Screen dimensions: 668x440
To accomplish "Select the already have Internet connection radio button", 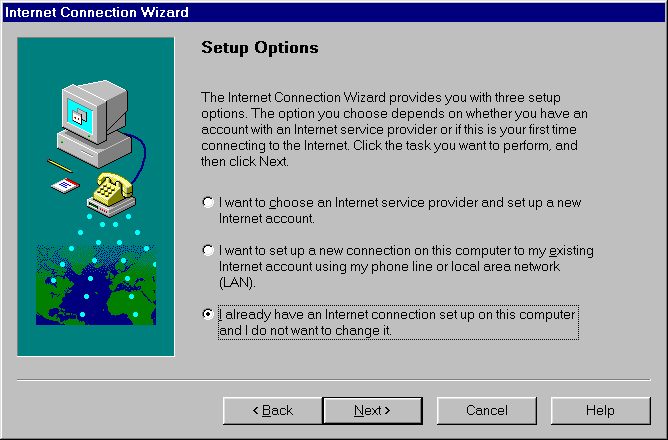I will 208,314.
